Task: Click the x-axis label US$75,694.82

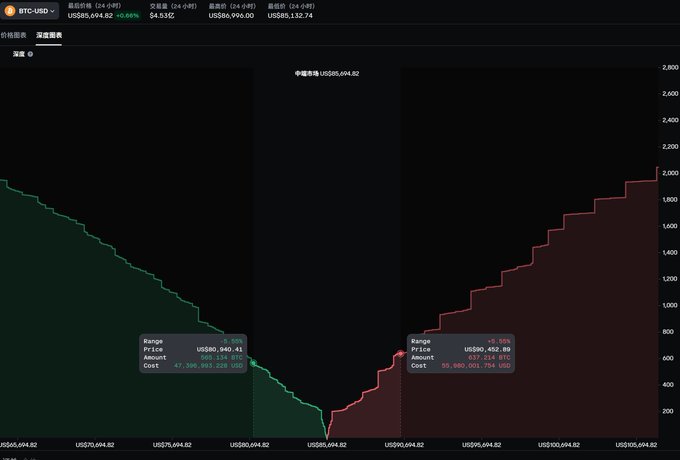Action: 172,445
